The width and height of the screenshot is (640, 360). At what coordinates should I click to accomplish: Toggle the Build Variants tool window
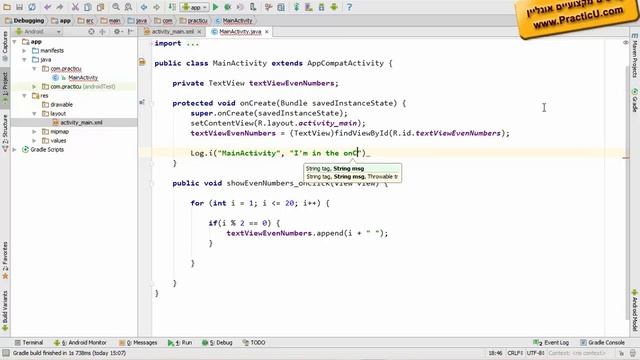coord(5,310)
